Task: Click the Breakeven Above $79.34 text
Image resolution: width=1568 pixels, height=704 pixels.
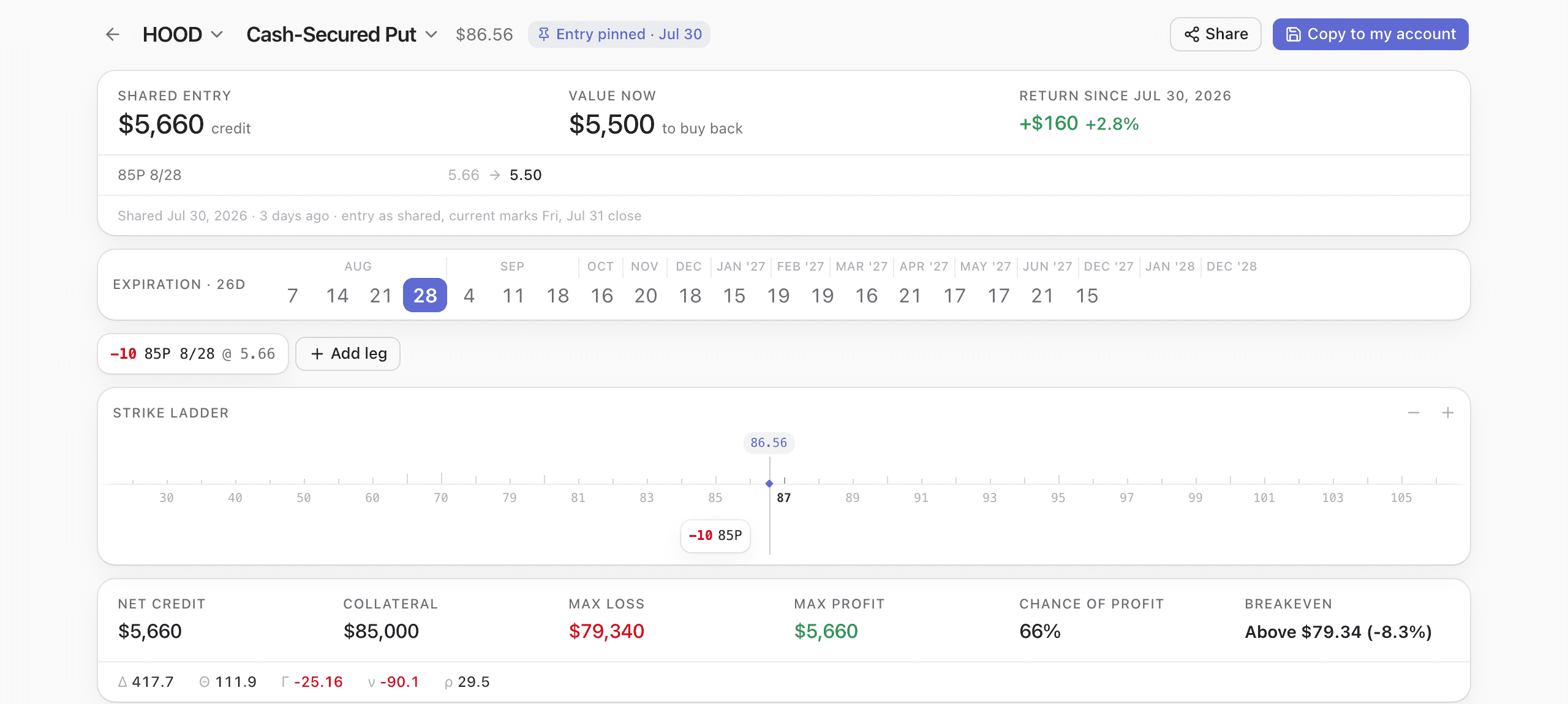Action: 1338,632
